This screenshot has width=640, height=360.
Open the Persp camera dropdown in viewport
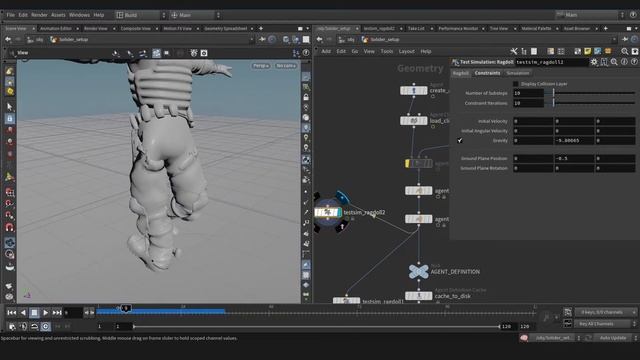(x=261, y=66)
